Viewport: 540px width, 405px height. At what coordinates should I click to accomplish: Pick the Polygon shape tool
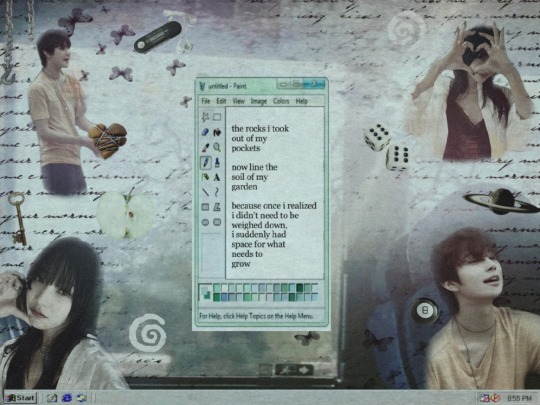pos(217,207)
